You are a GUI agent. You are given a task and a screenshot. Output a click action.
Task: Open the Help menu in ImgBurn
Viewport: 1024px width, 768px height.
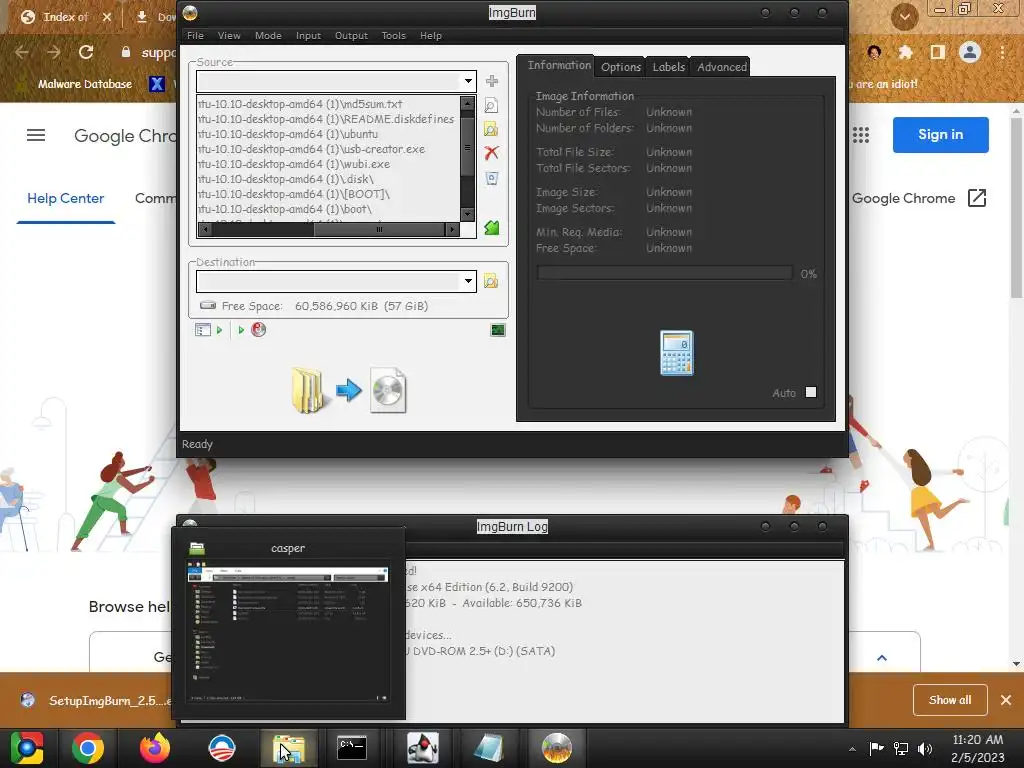tap(431, 35)
